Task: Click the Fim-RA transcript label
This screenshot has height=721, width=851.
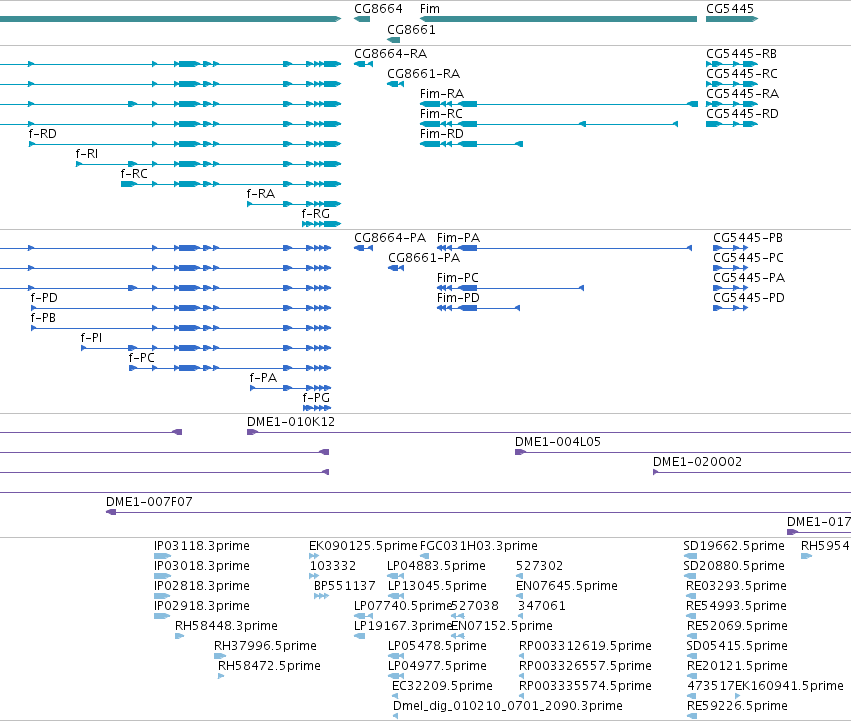Action: [442, 94]
